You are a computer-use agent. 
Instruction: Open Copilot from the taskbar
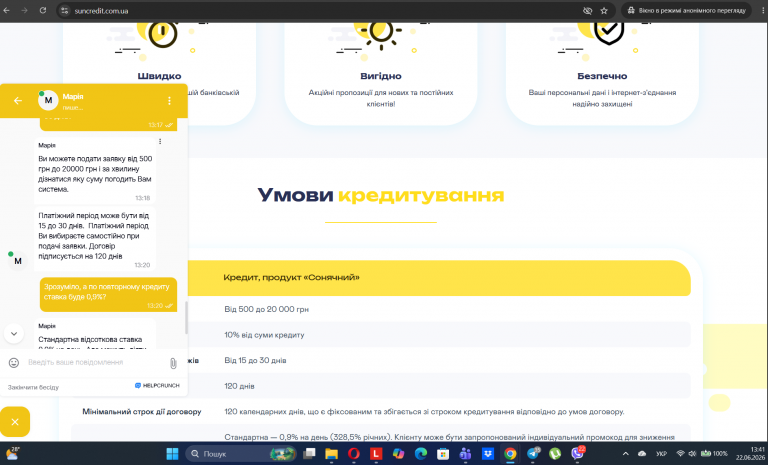(398, 454)
